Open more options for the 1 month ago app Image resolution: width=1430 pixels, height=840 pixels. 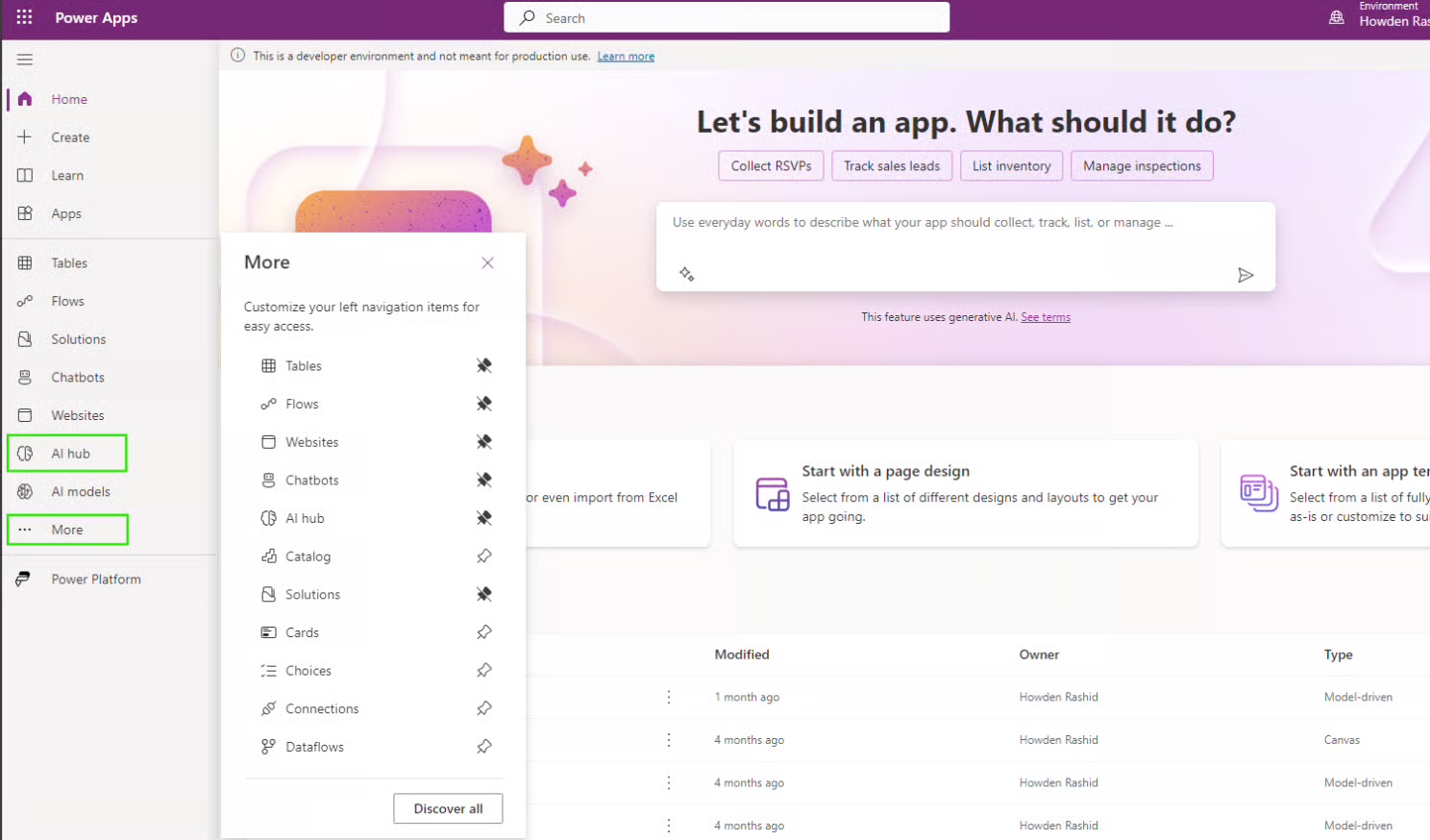(x=669, y=697)
